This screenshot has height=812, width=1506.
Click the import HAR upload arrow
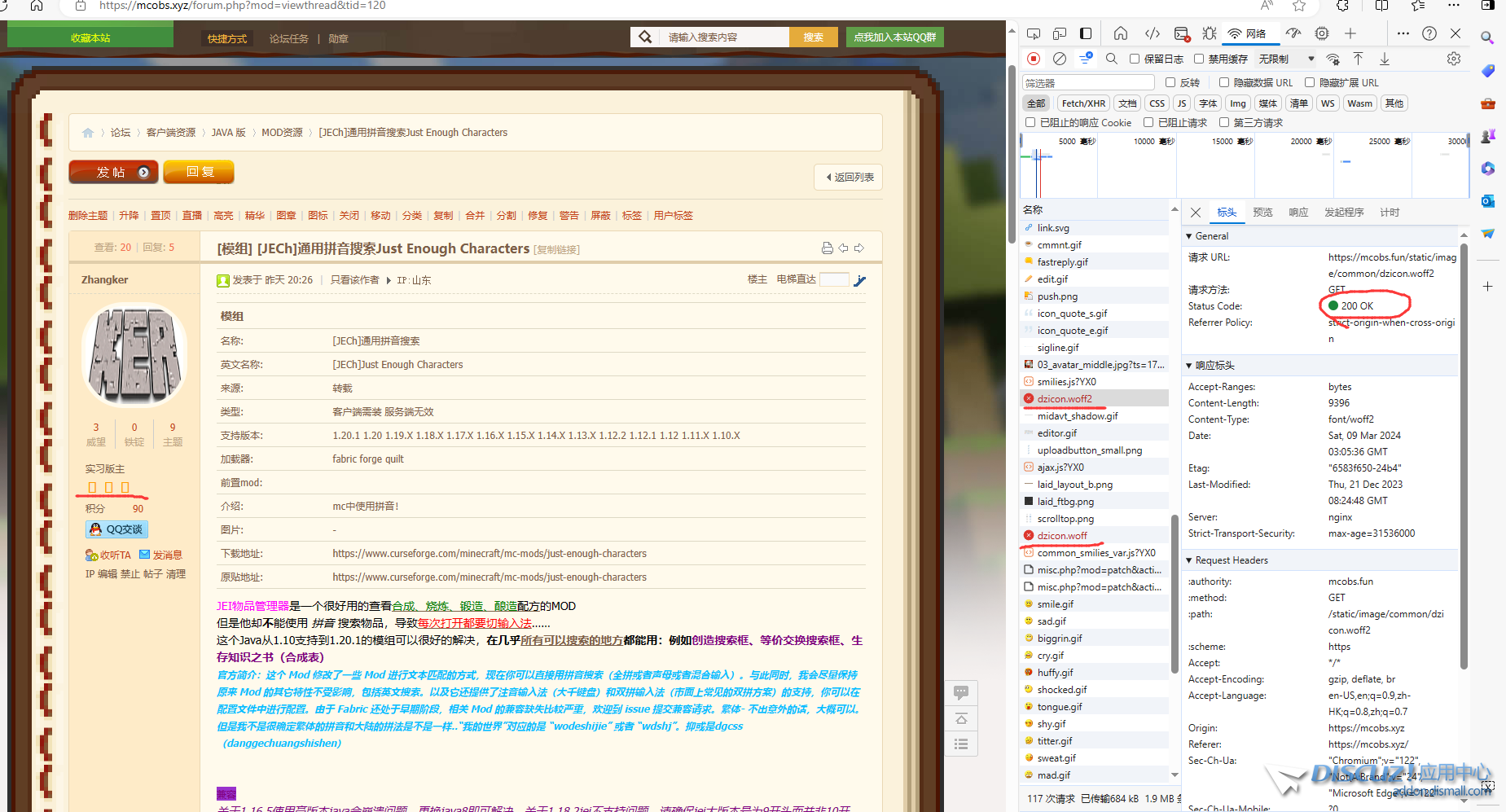(x=1358, y=59)
